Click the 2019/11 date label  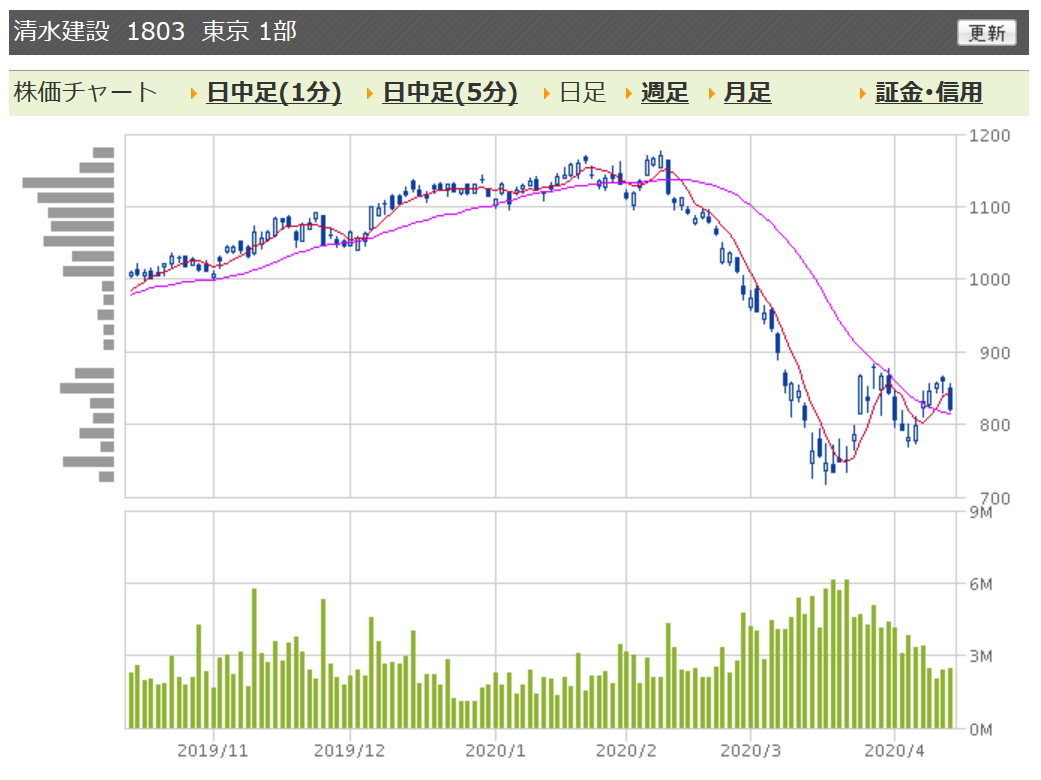pyautogui.click(x=212, y=751)
